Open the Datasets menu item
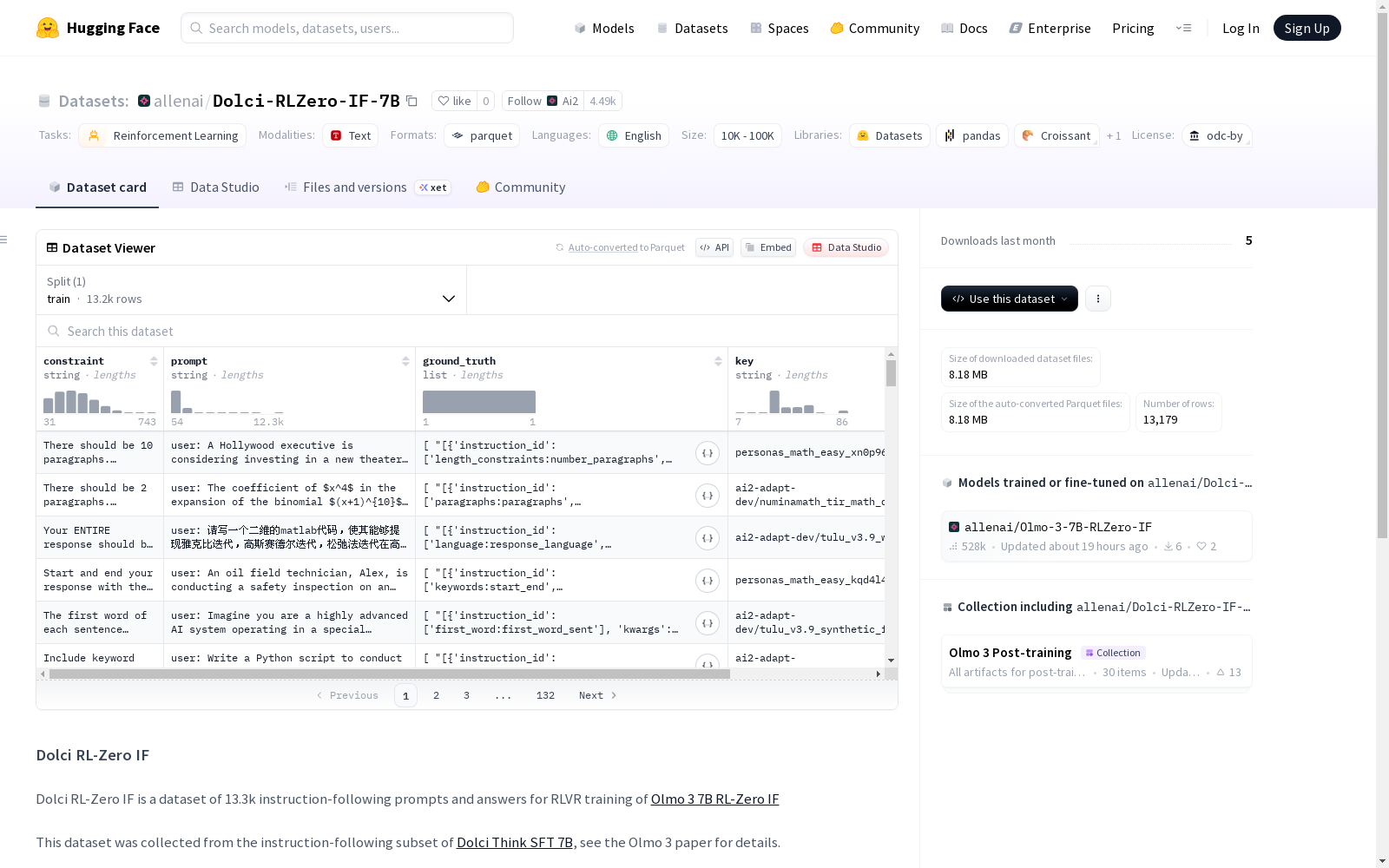The image size is (1389, 868). click(692, 28)
